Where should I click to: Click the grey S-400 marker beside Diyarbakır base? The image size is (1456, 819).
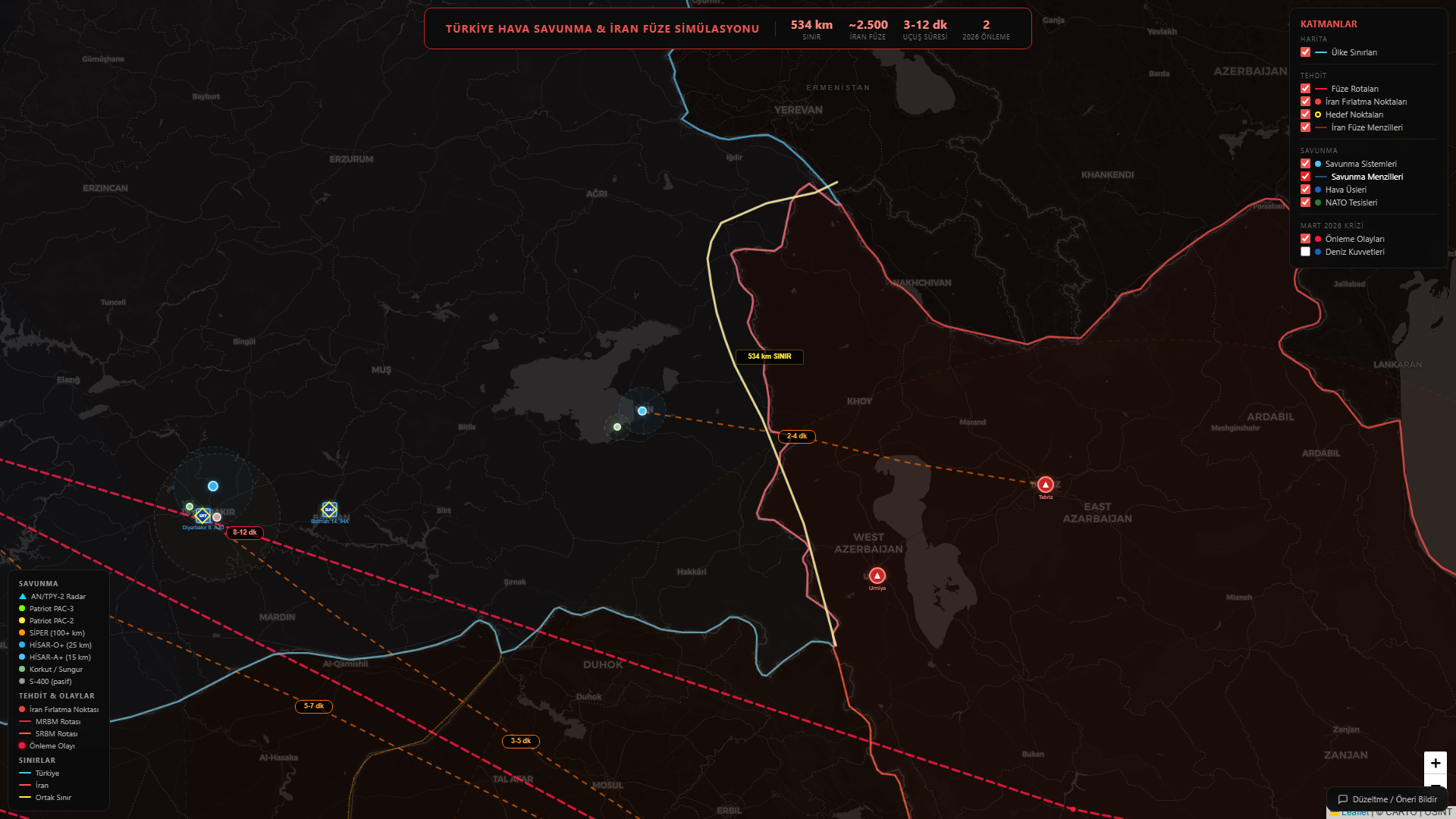tap(217, 517)
